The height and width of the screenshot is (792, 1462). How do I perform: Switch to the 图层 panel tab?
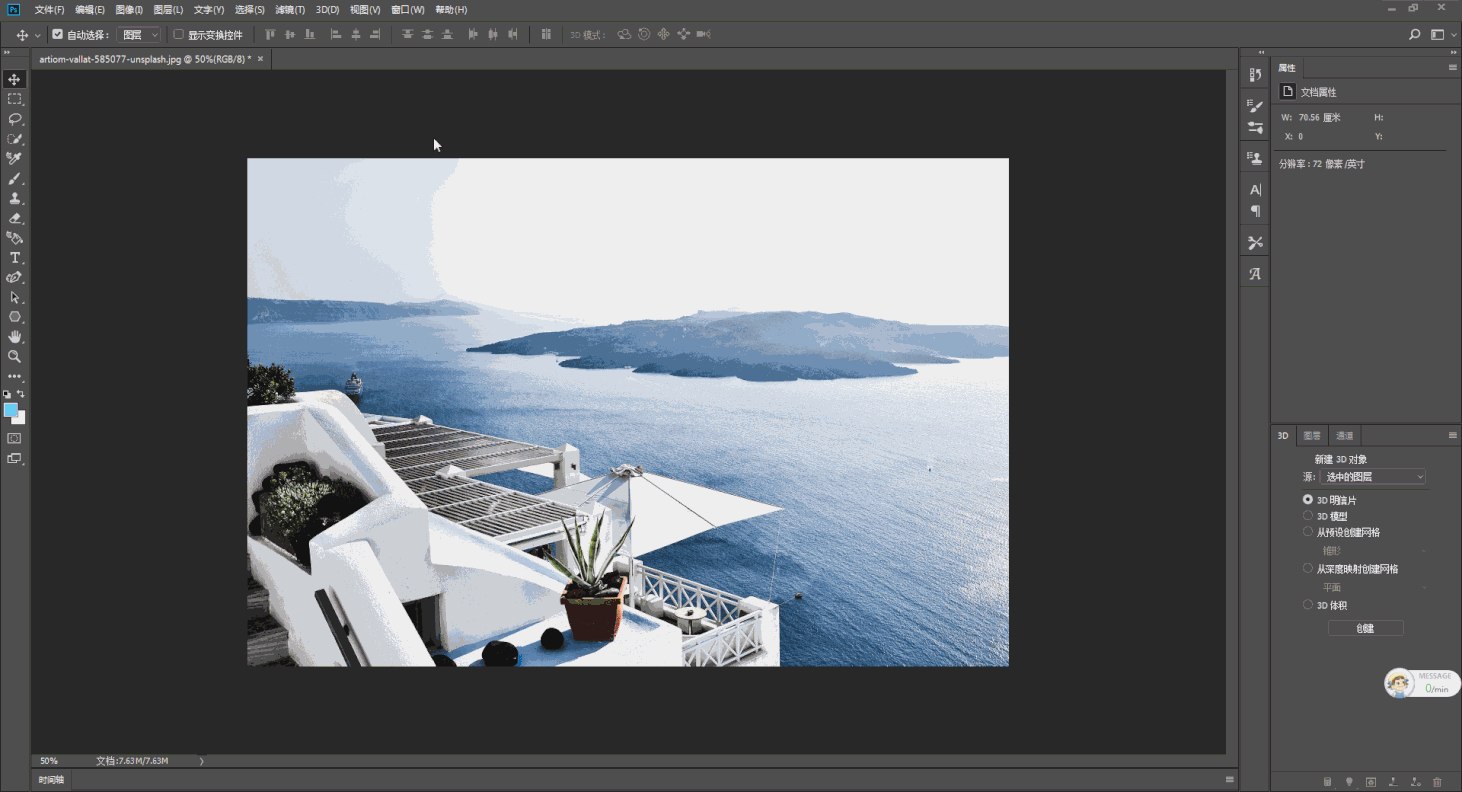pos(1312,435)
